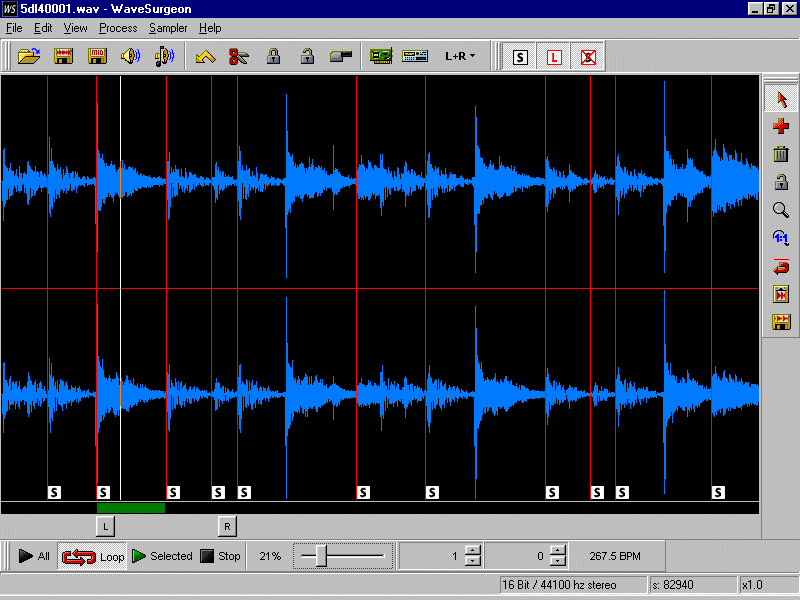
Task: Click the note with speaker icon
Action: (x=164, y=56)
